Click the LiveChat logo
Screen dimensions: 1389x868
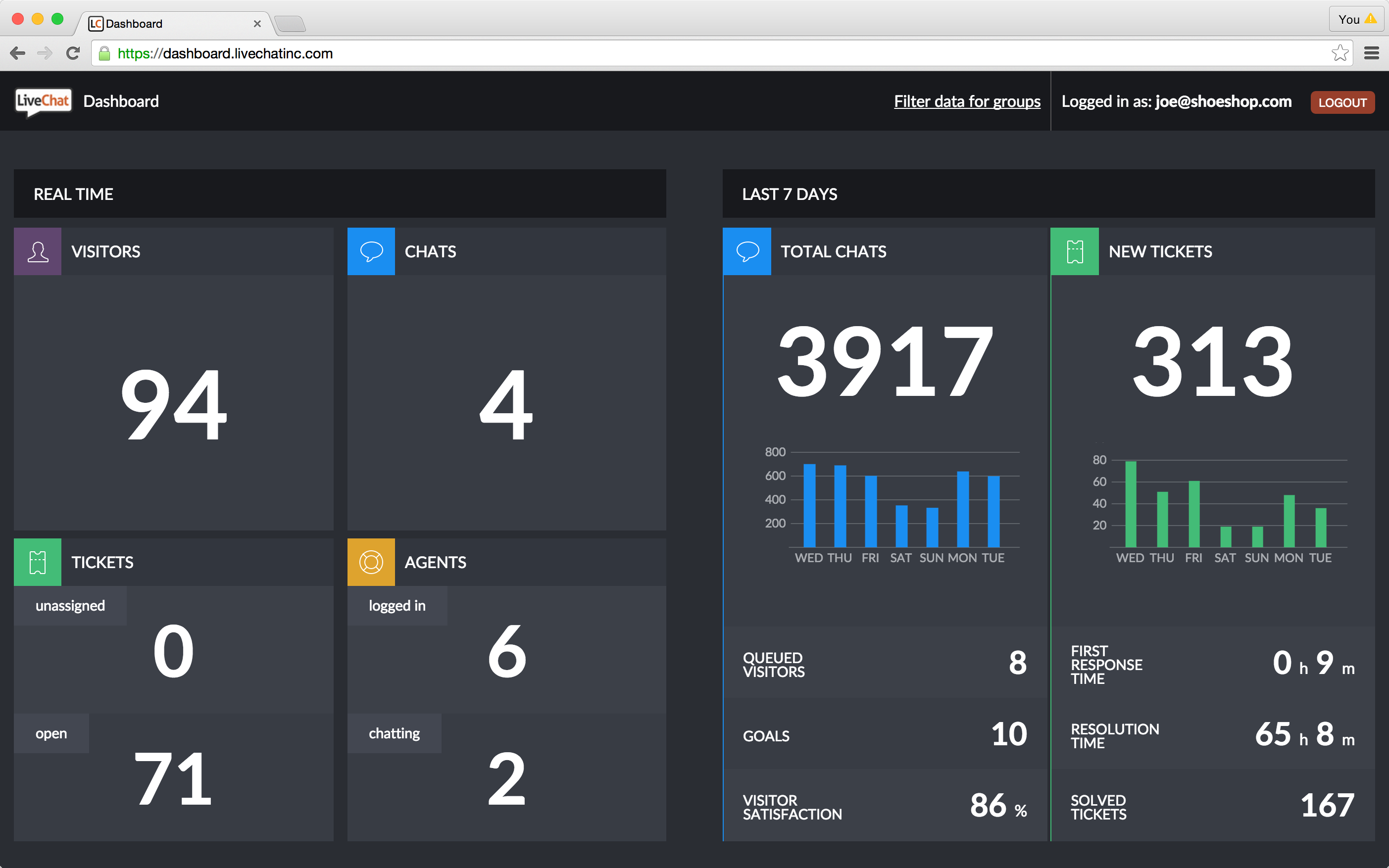tap(43, 101)
